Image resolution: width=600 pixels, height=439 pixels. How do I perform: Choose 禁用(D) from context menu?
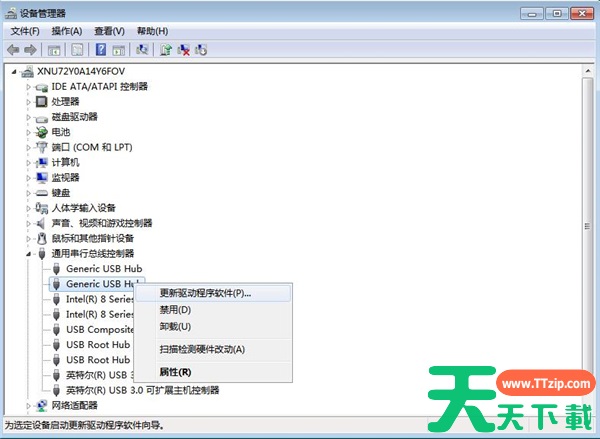214,310
